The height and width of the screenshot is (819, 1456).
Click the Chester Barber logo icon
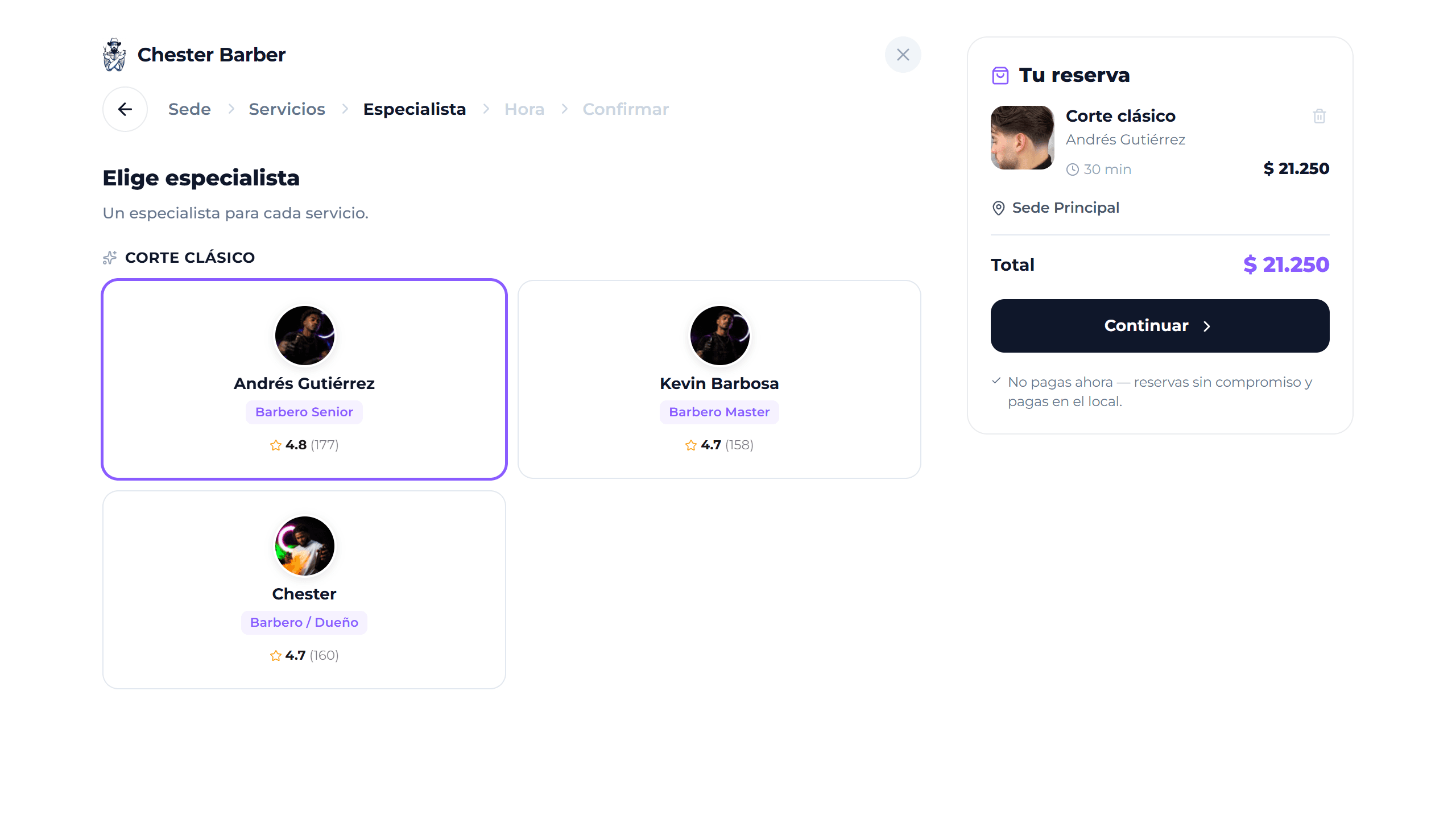point(114,55)
